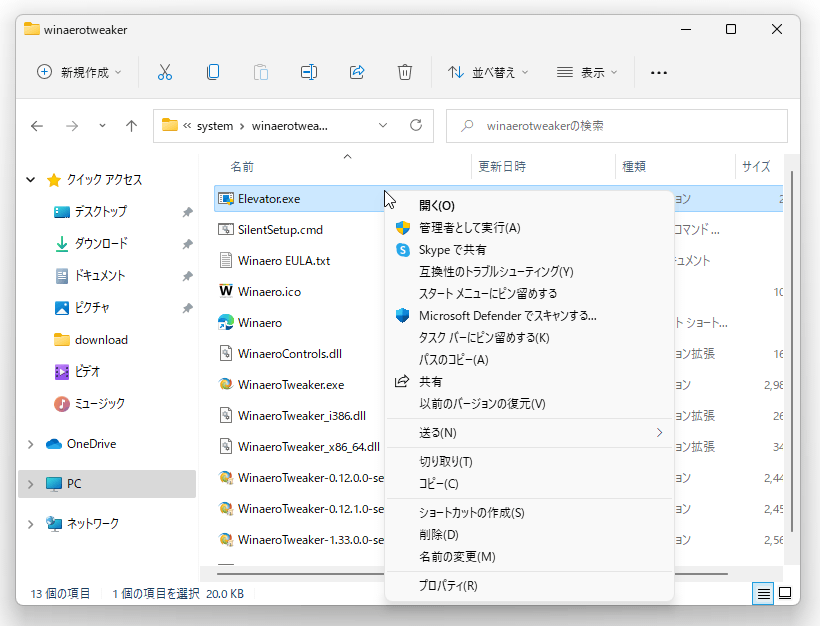Refresh the current folder view
Viewport: 820px width, 626px height.
(x=416, y=126)
